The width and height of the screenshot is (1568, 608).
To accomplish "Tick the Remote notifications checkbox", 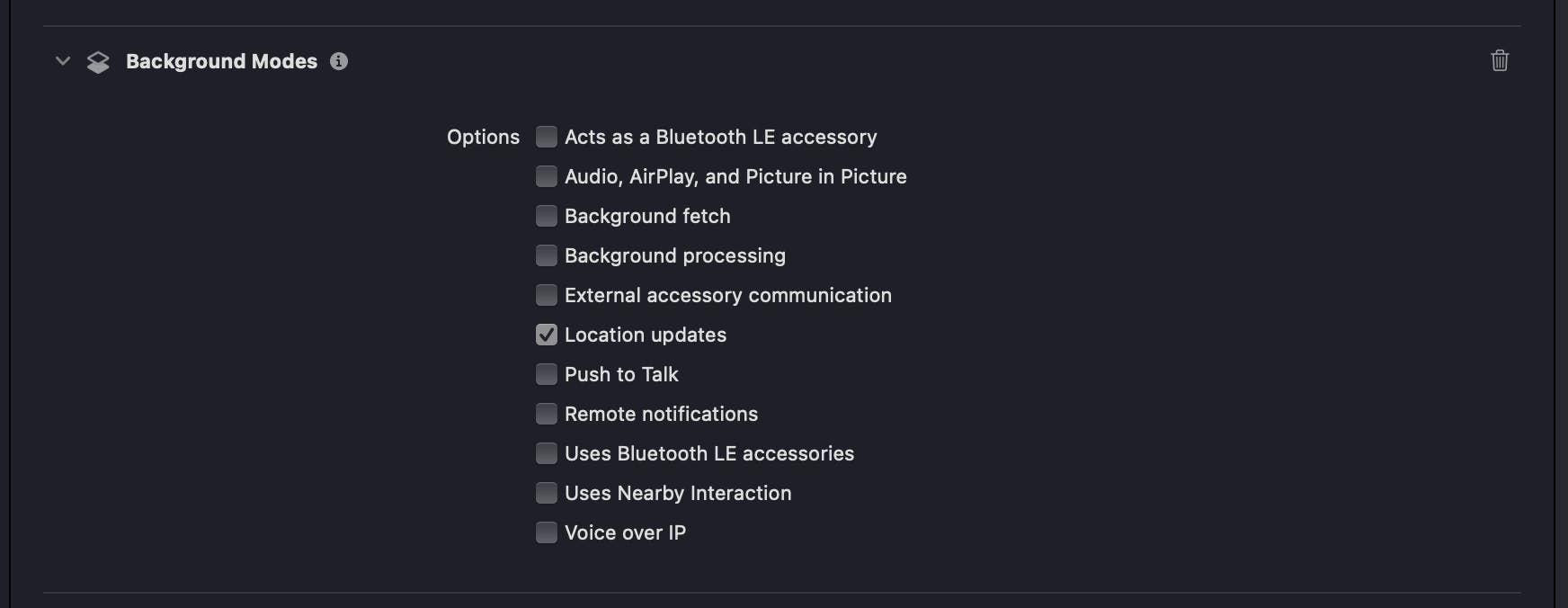I will 547,414.
